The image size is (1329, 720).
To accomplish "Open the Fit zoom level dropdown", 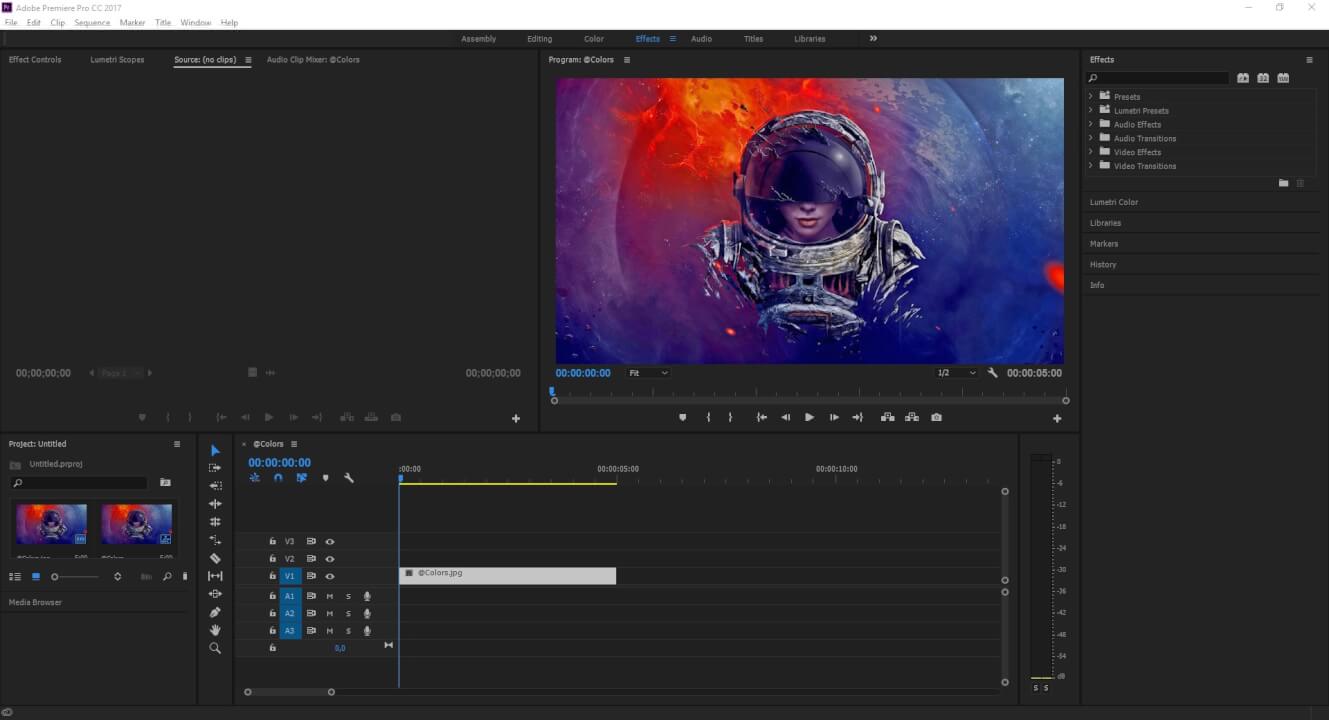I will 648,372.
